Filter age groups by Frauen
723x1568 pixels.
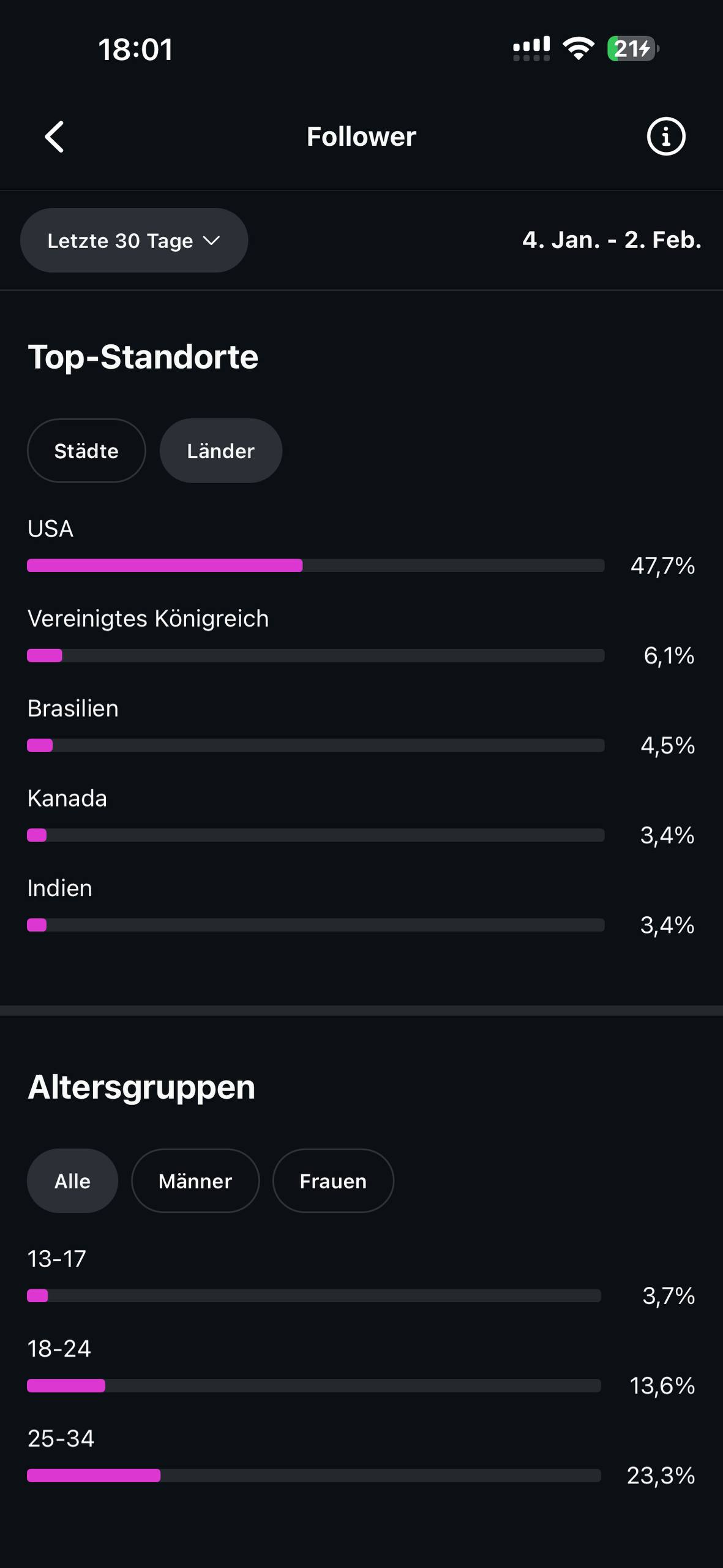click(333, 1181)
